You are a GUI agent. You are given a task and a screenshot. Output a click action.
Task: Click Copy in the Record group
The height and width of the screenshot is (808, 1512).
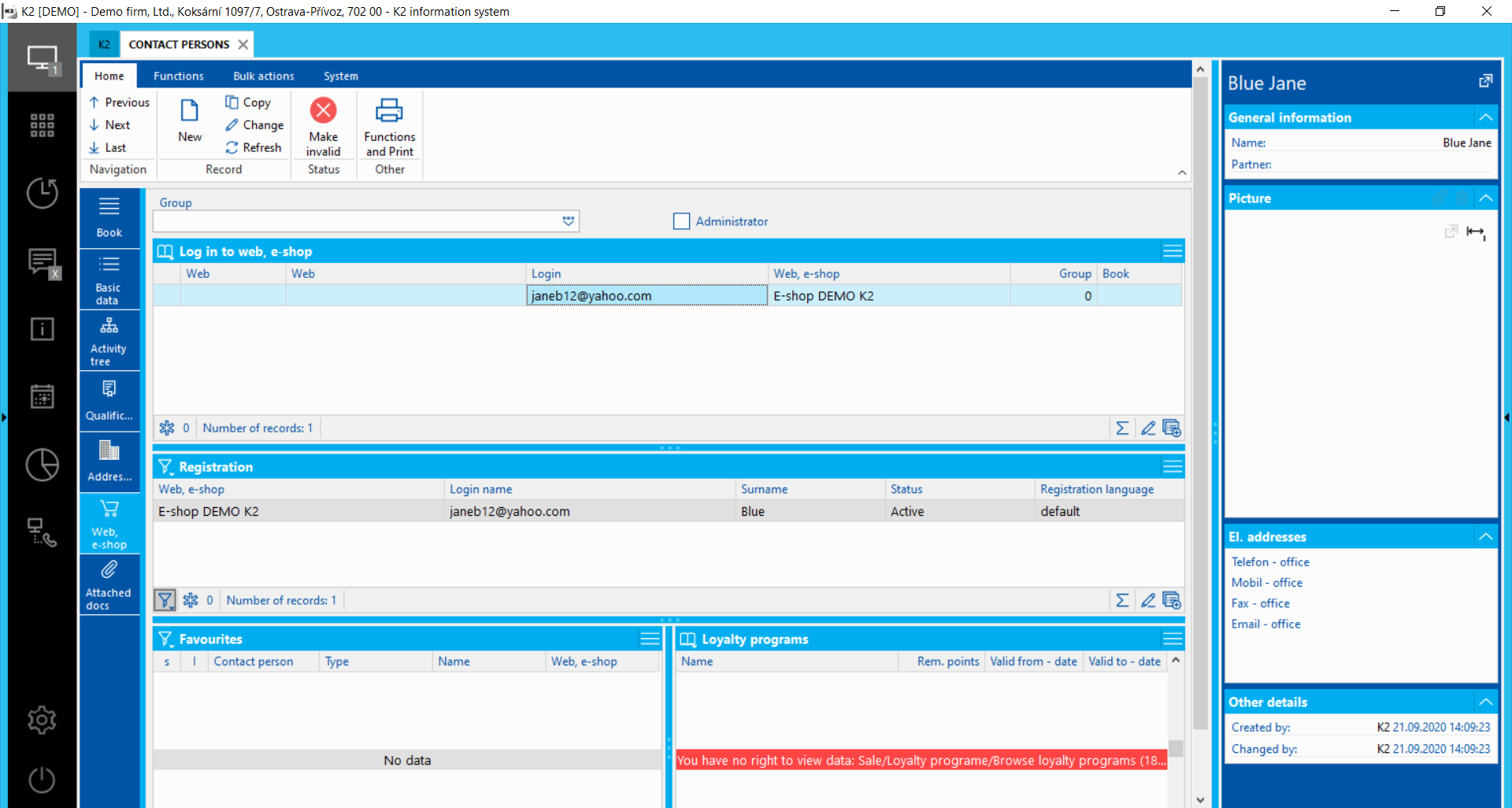point(248,102)
